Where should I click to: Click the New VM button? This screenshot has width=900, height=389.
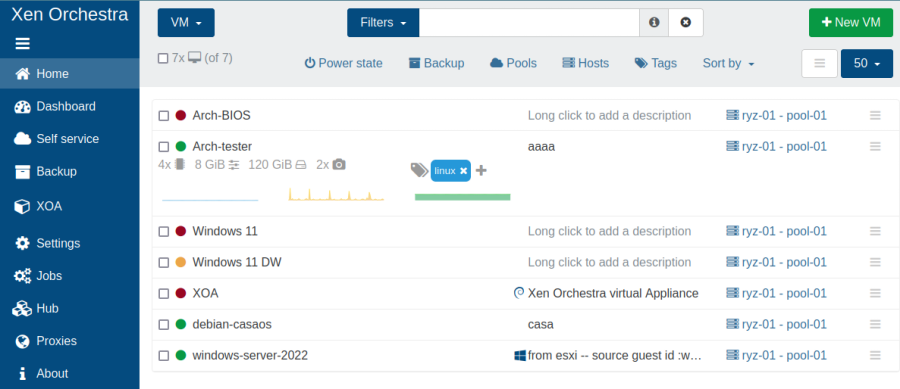(x=851, y=22)
